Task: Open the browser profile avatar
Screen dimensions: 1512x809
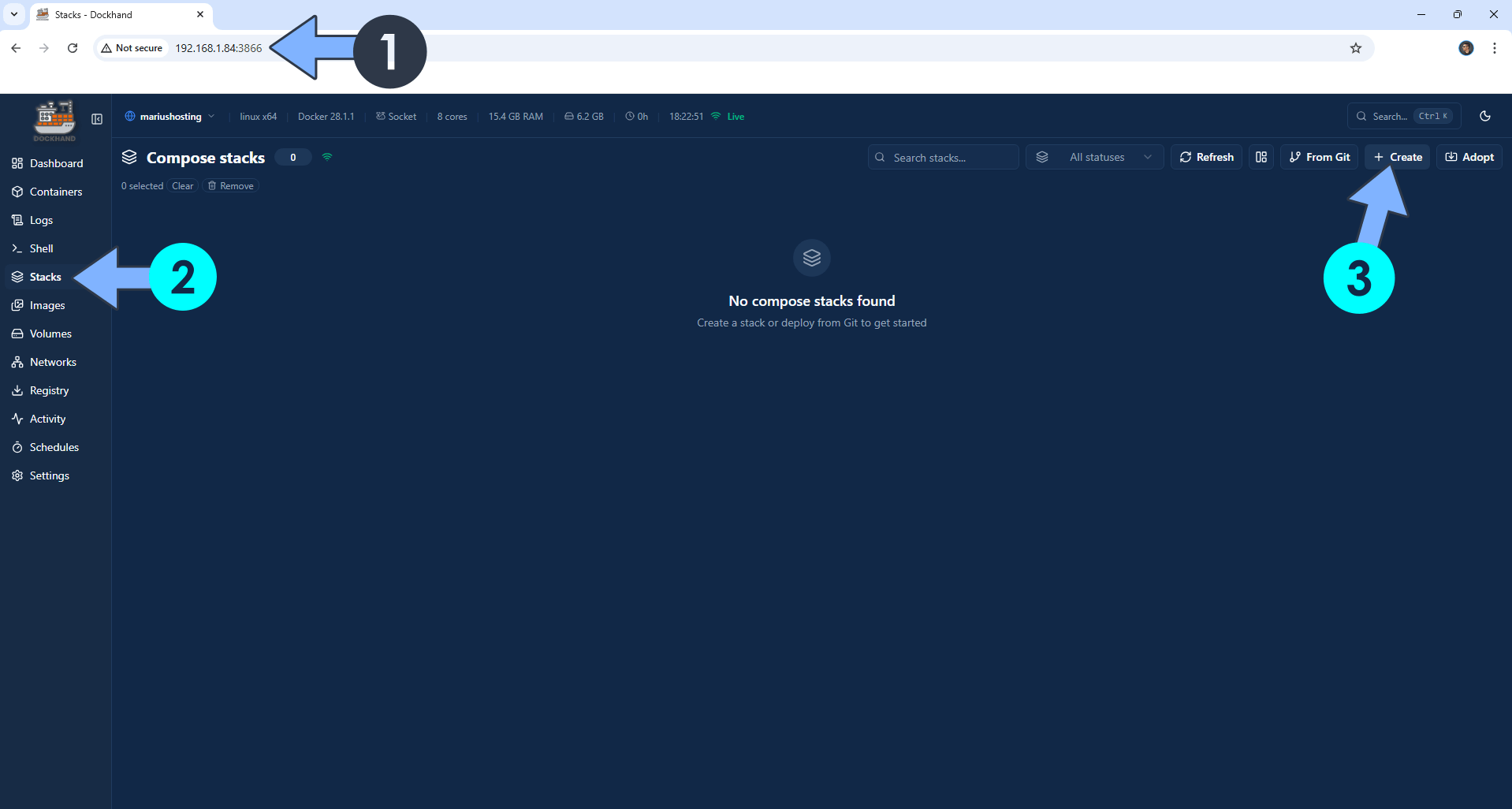Action: [x=1466, y=48]
